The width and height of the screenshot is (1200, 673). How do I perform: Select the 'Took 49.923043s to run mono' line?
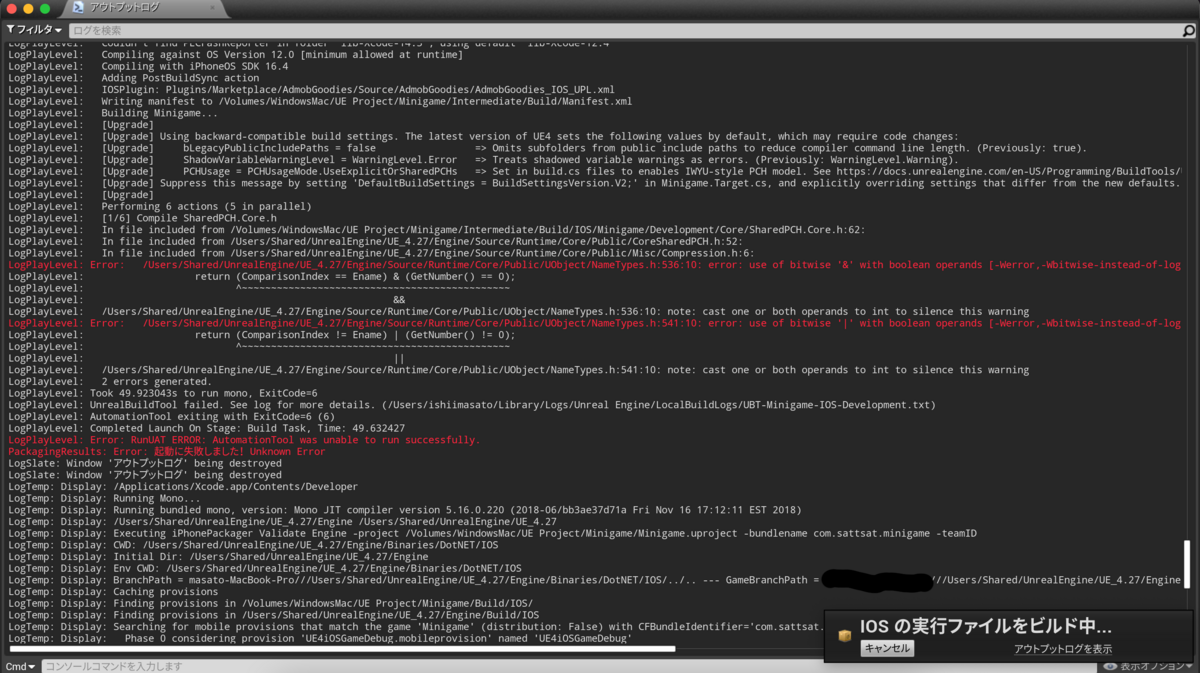[162, 393]
